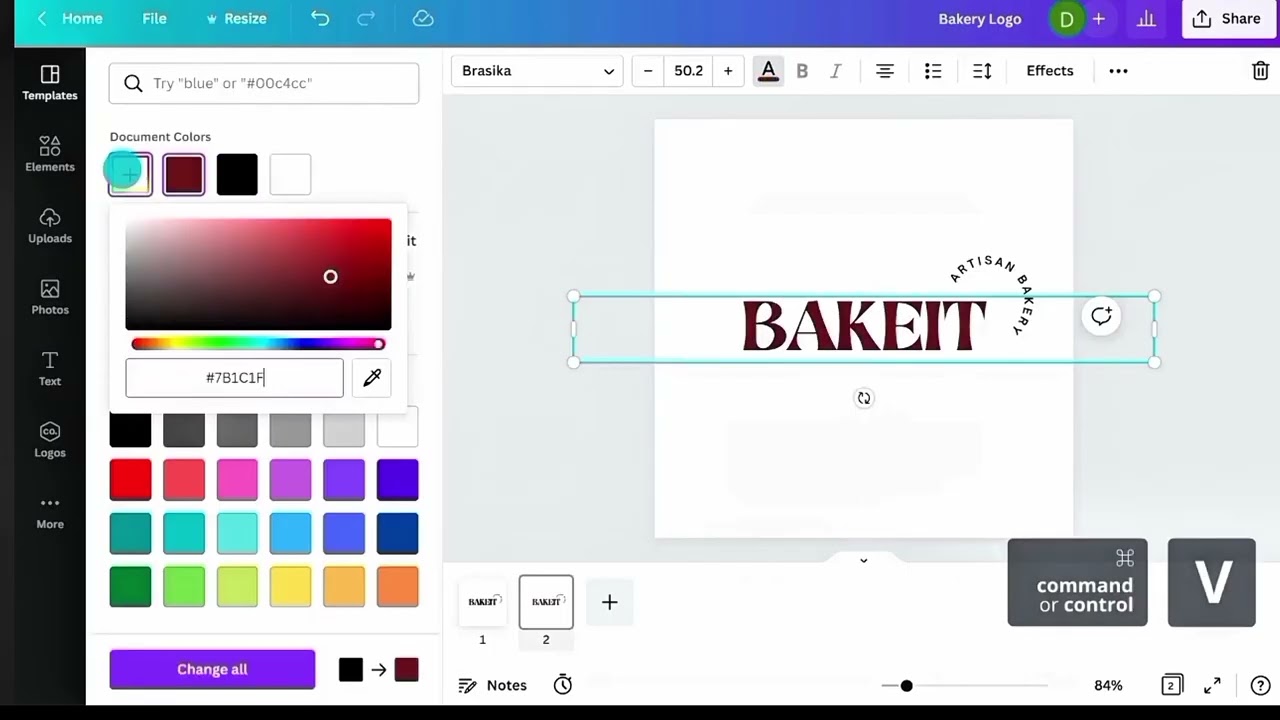Click the Redo arrow
Viewport: 1280px width, 720px height.
tap(366, 18)
